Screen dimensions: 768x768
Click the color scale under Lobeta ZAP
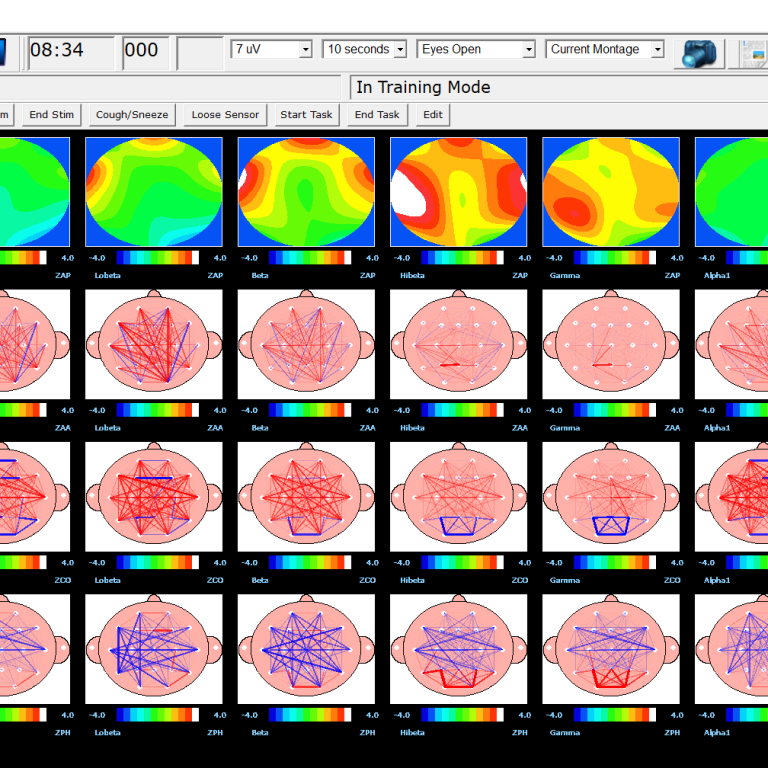tap(158, 258)
